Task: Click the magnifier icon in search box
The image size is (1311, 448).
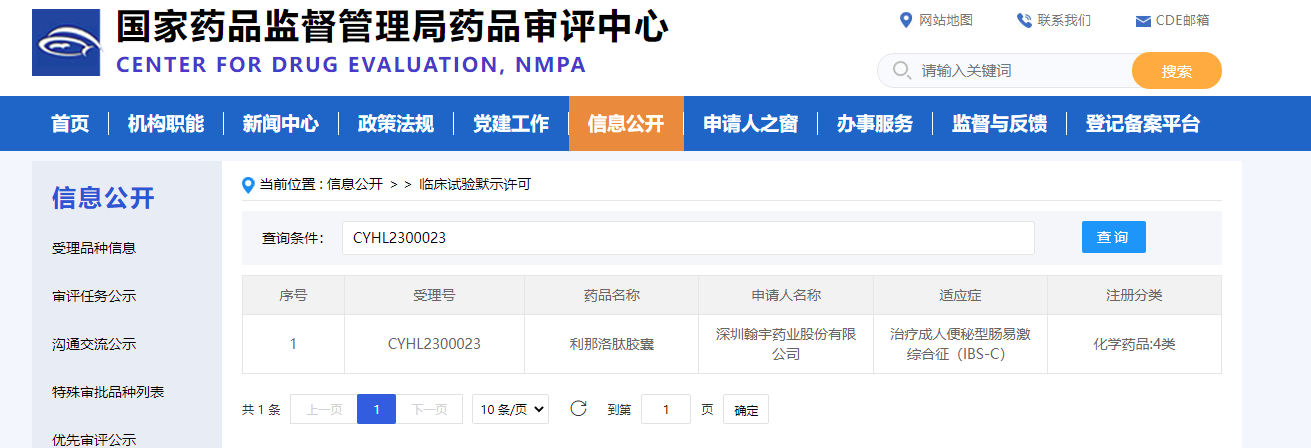Action: click(x=901, y=71)
